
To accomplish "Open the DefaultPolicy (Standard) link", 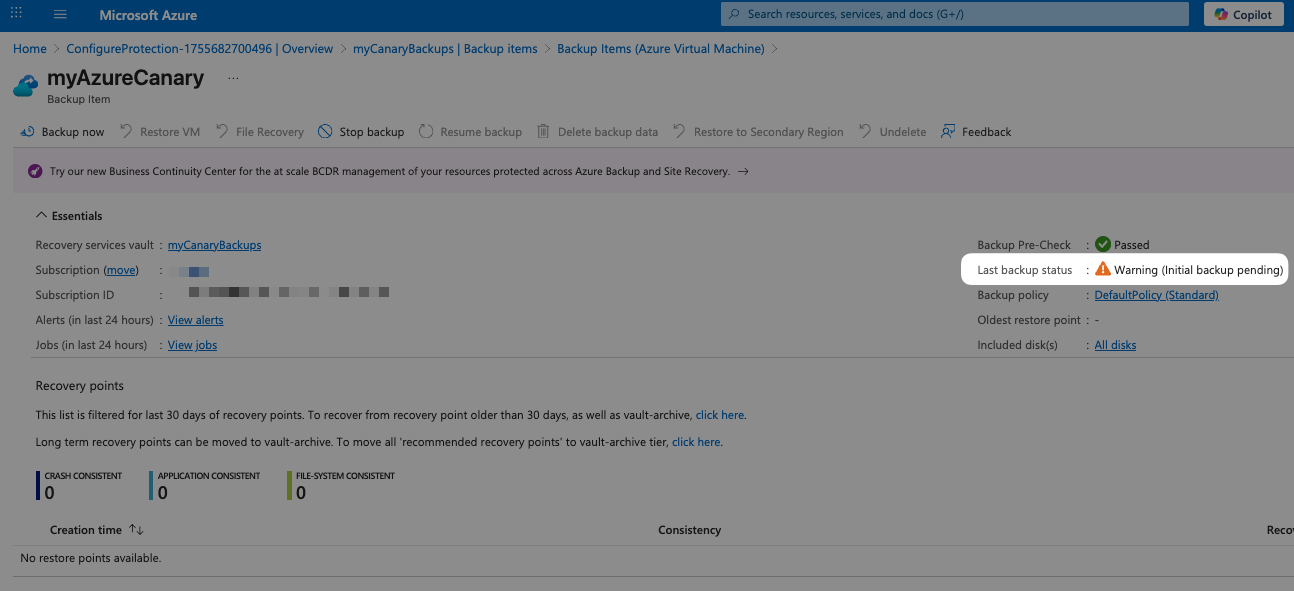I will coord(1157,295).
